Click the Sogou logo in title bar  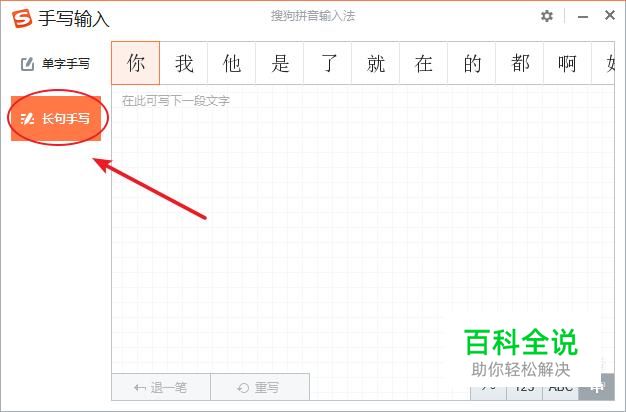tap(22, 18)
